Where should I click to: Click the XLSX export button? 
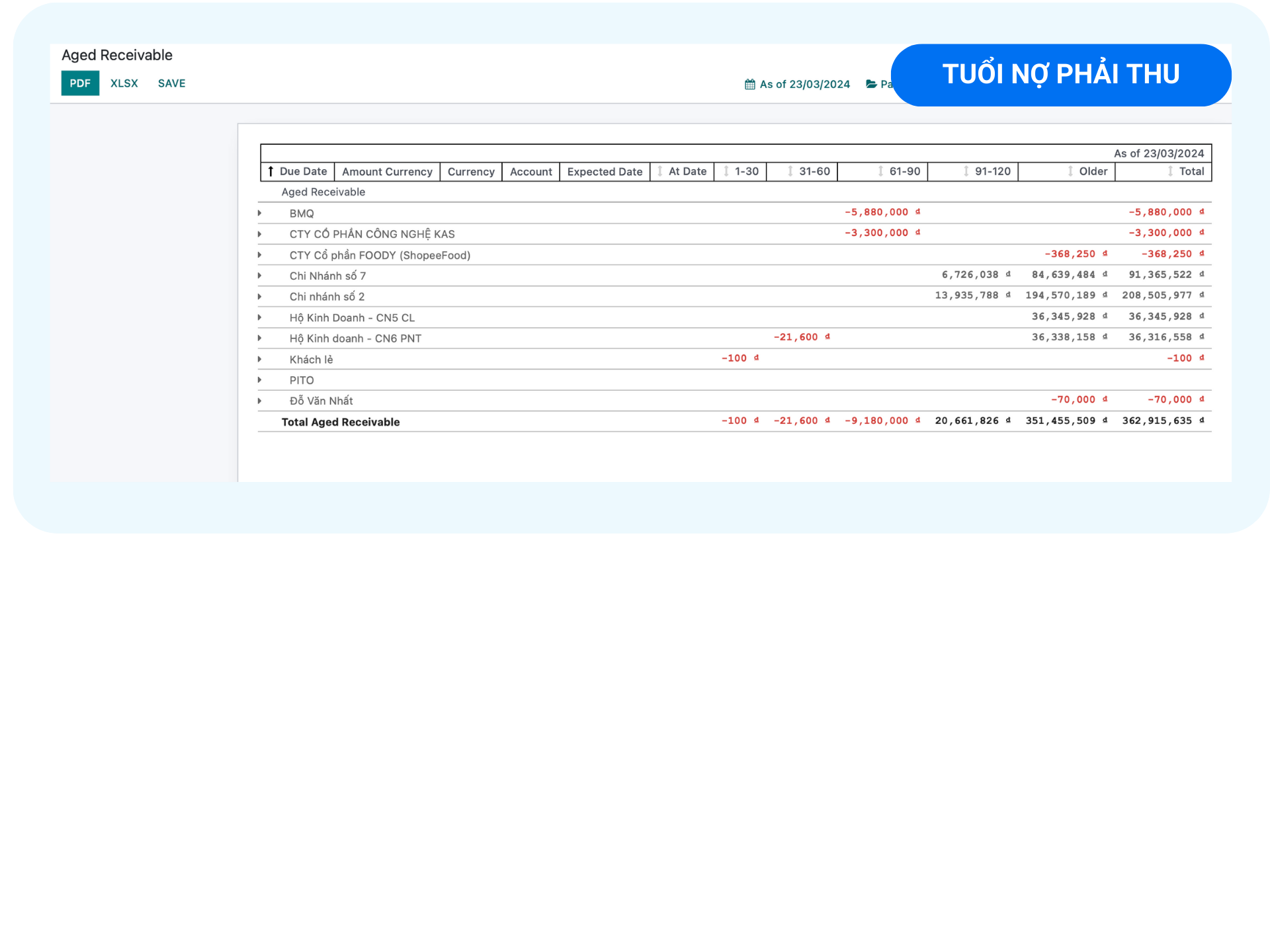(x=124, y=83)
